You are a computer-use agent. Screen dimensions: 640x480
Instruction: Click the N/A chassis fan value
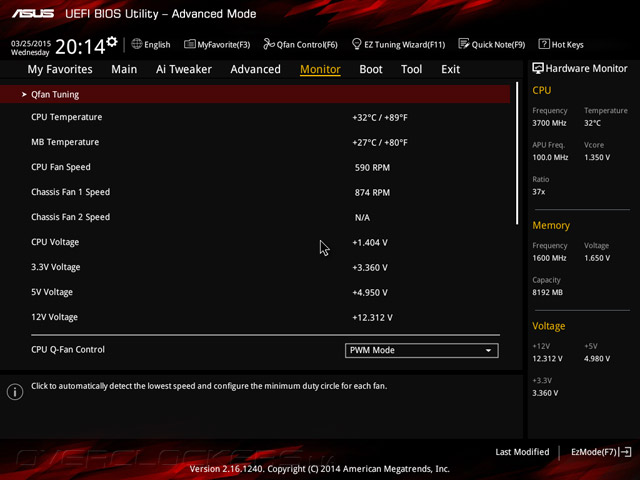point(362,218)
